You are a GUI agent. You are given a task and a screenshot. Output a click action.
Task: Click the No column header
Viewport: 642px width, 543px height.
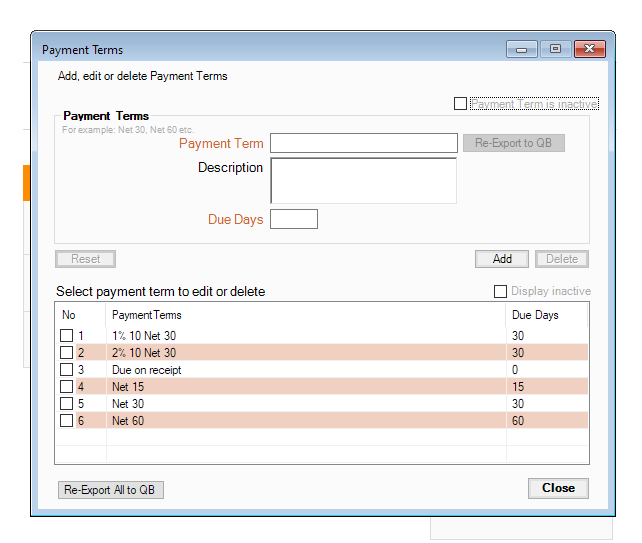click(69, 315)
